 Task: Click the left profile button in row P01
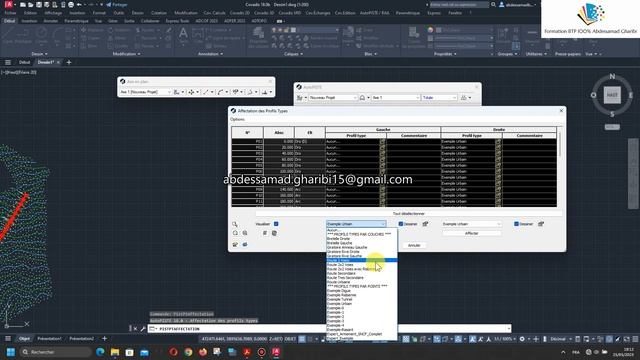(x=382, y=141)
